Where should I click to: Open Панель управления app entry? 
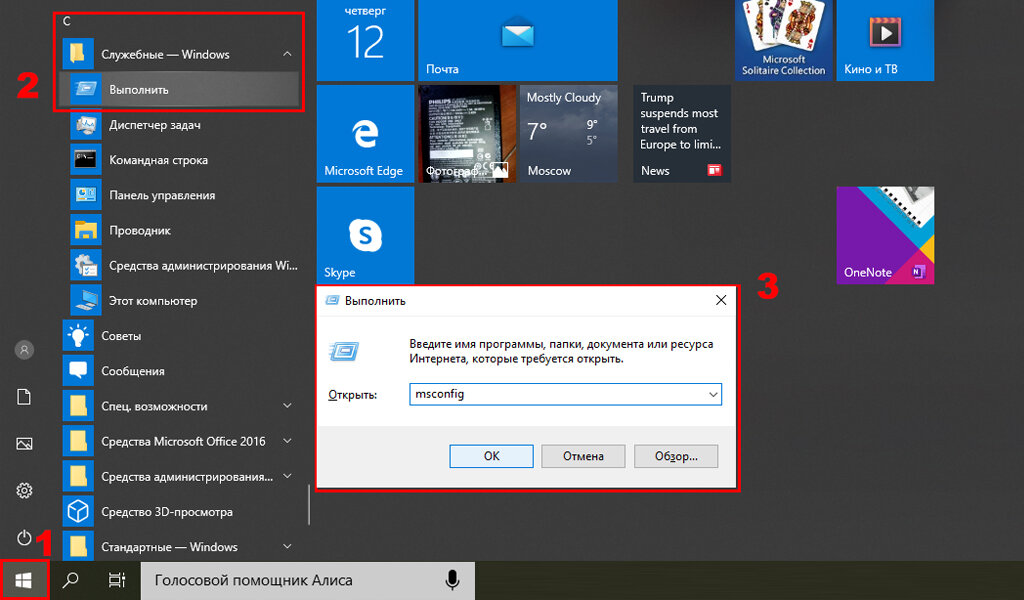179,195
